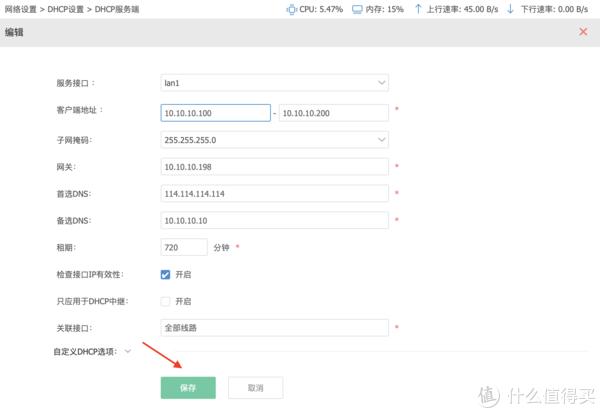Click the 关联接口 field
This screenshot has width=600, height=413.
point(274,328)
